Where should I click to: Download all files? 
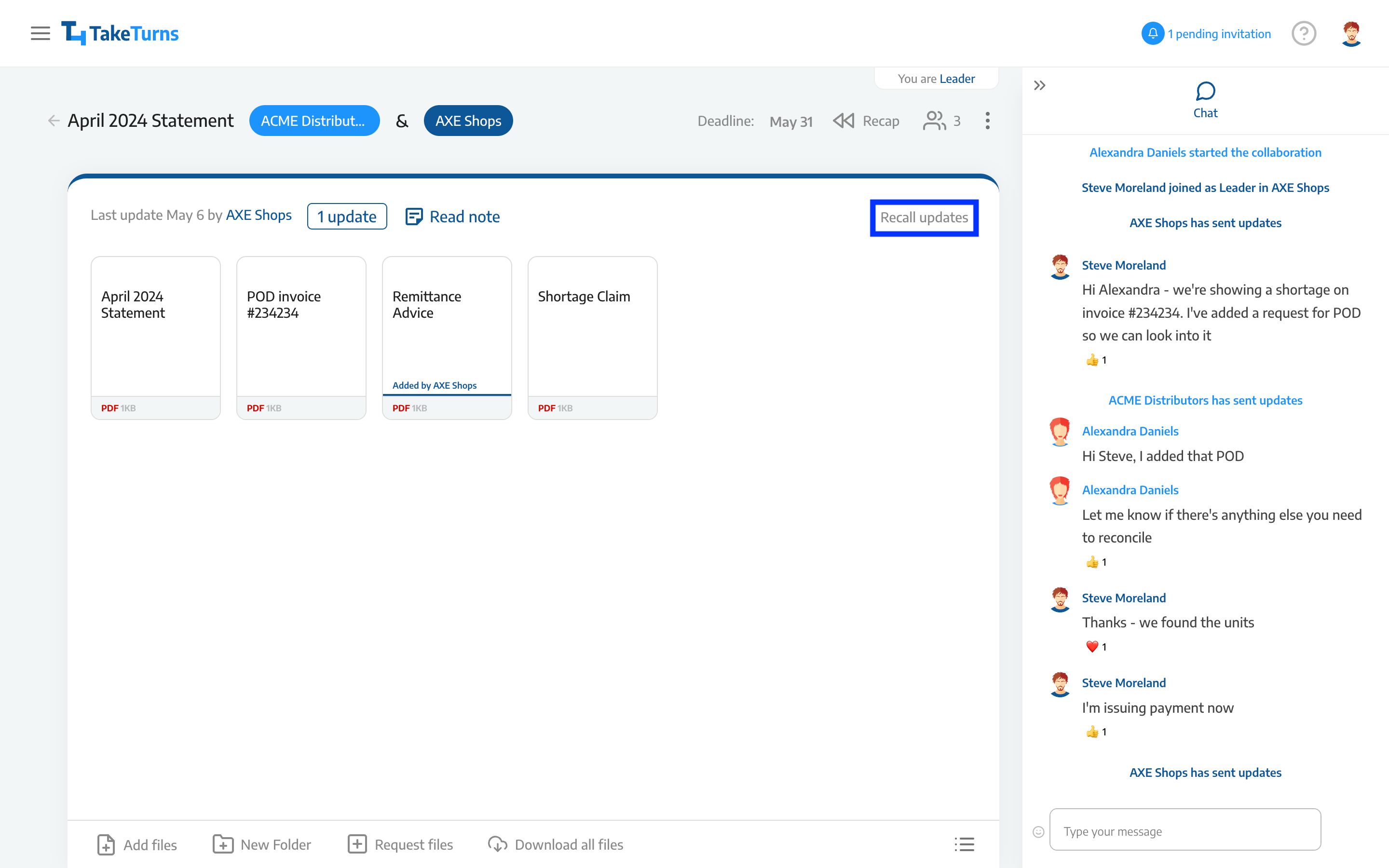556,844
